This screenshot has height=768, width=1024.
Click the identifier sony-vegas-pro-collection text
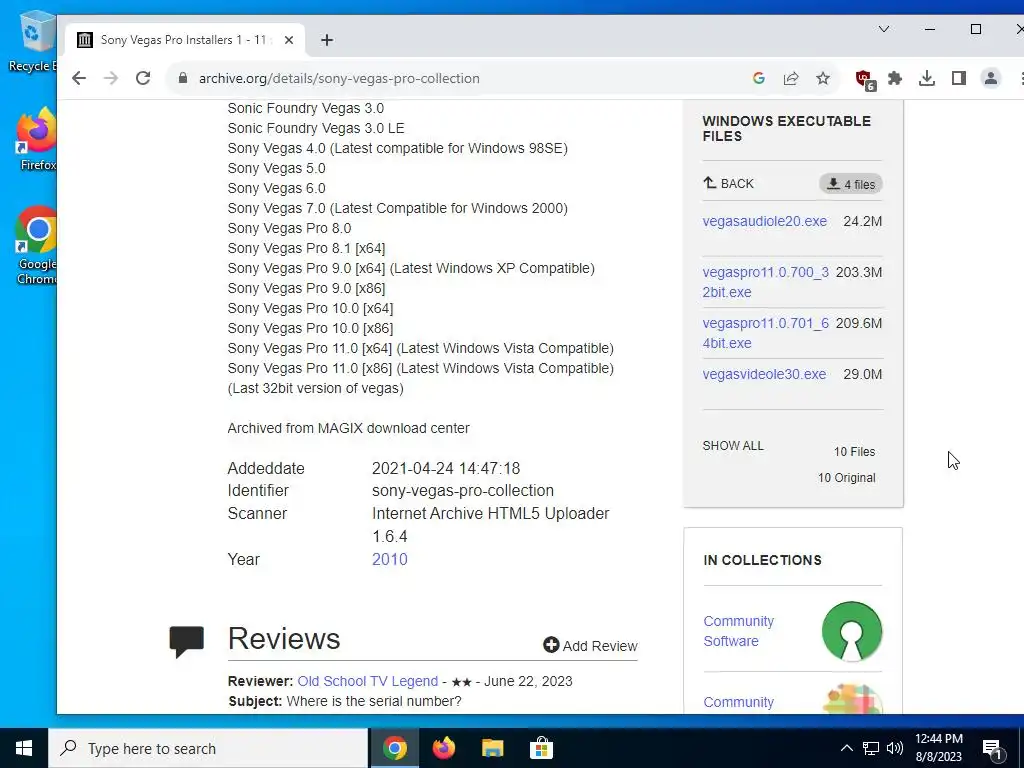coord(462,491)
